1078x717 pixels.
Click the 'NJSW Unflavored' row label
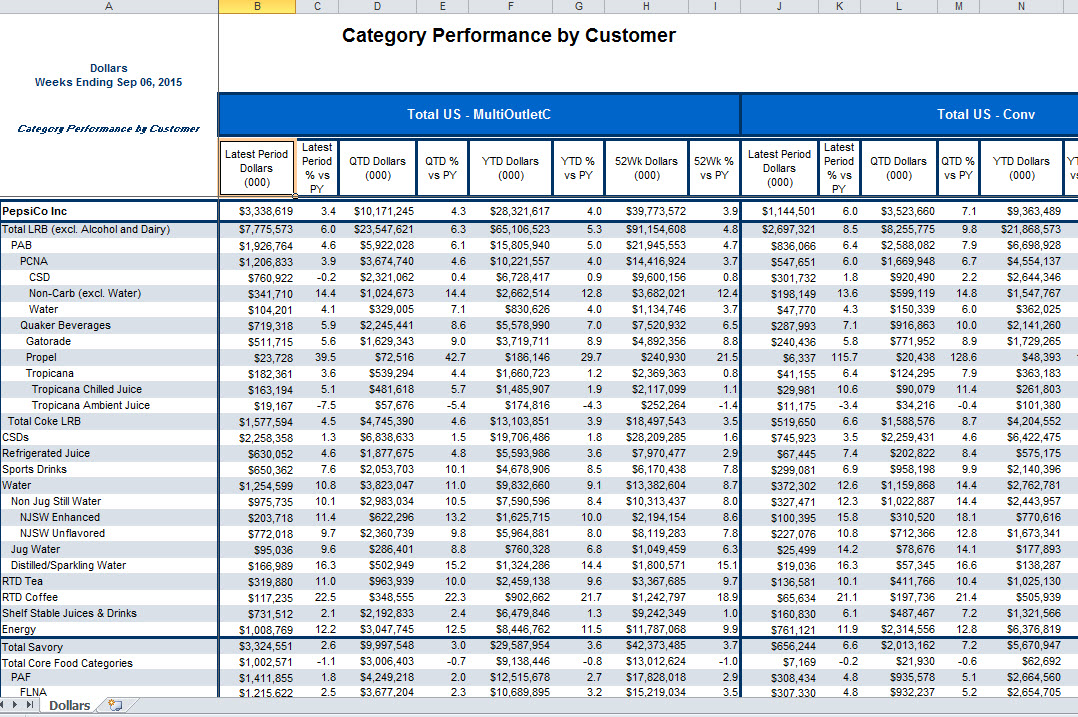pyautogui.click(x=63, y=533)
